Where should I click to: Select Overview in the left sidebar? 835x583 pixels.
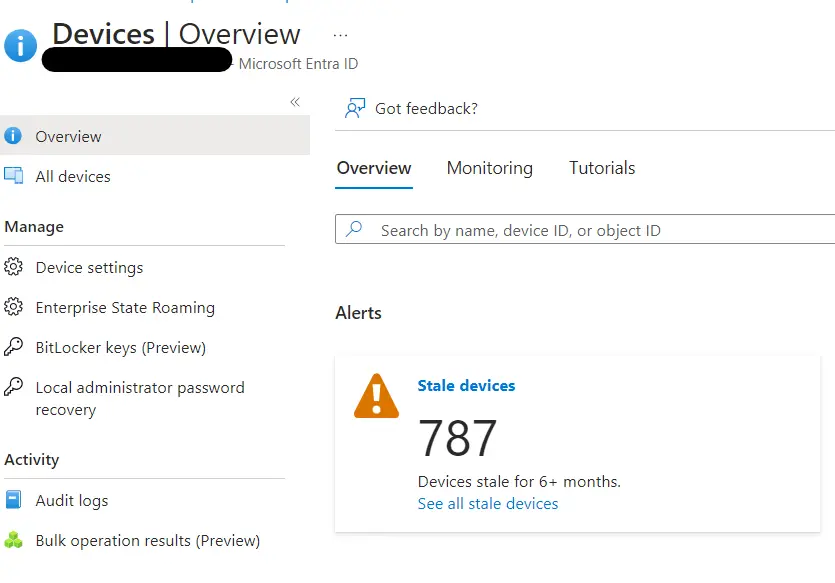68,137
